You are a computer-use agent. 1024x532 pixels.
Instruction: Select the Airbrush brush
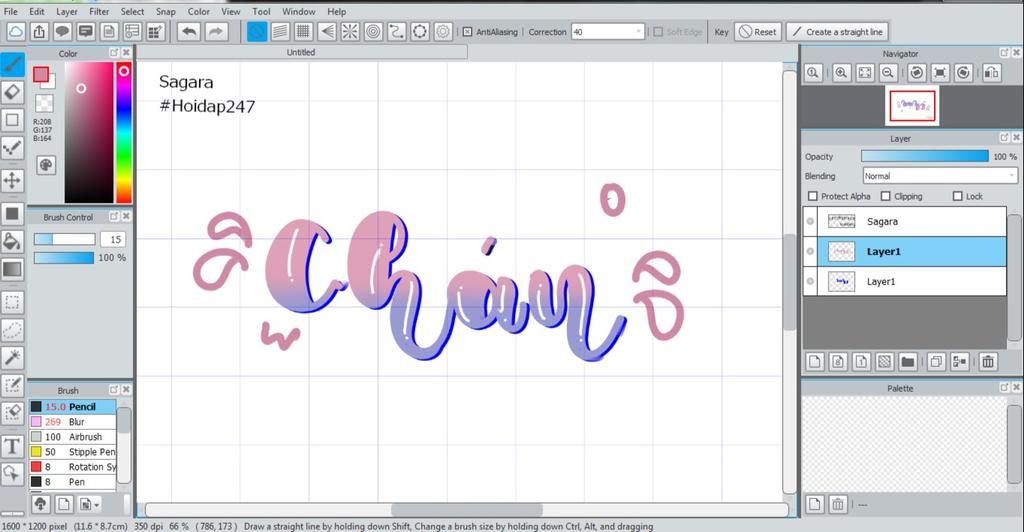(x=72, y=437)
